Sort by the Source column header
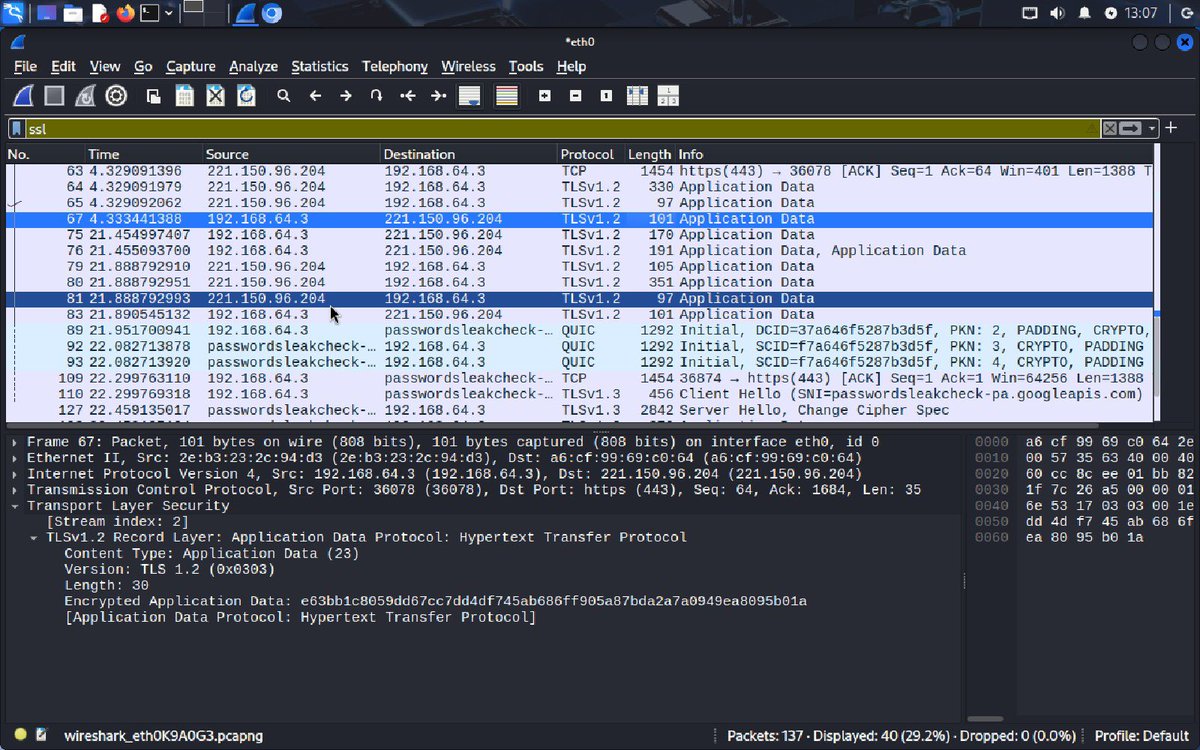This screenshot has height=750, width=1200. (x=291, y=154)
